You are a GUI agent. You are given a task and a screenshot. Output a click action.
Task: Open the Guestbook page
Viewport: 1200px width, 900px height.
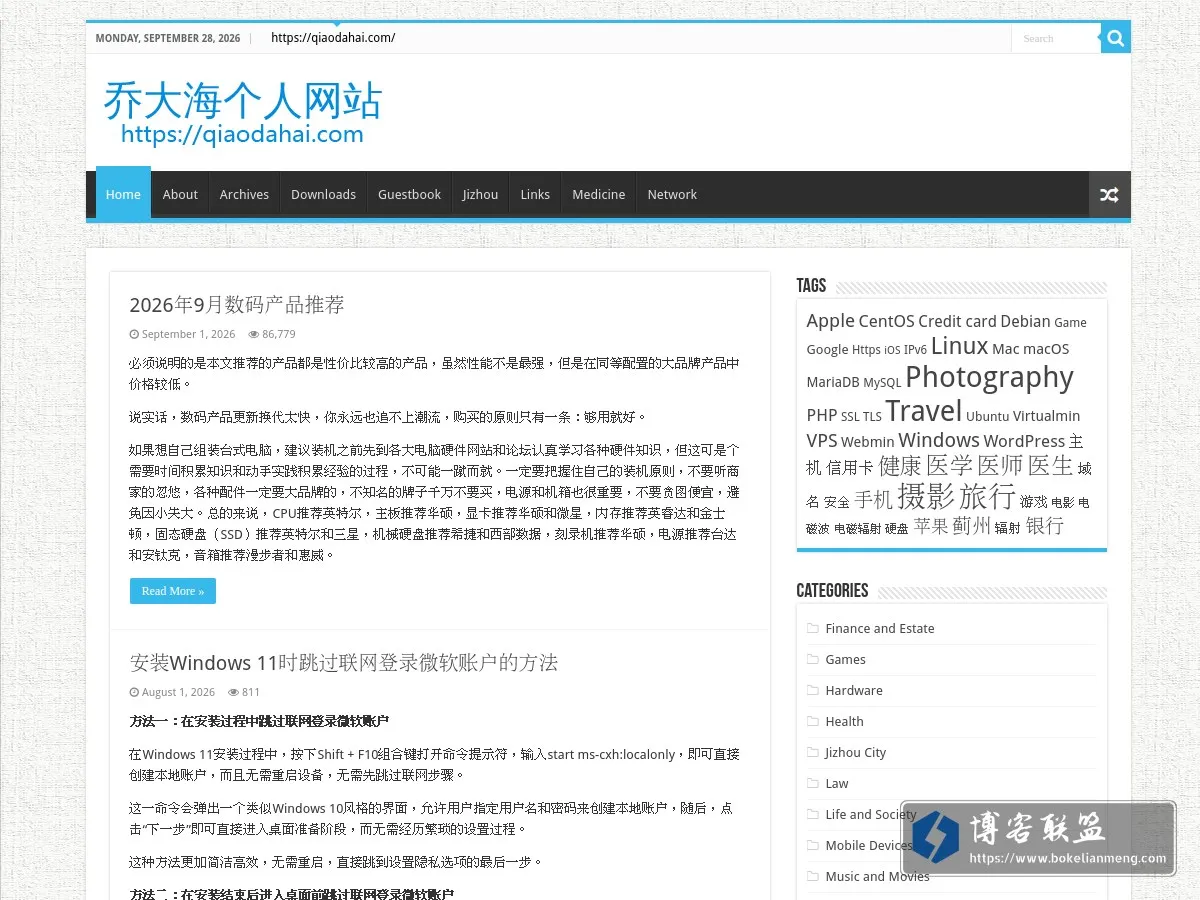click(409, 194)
